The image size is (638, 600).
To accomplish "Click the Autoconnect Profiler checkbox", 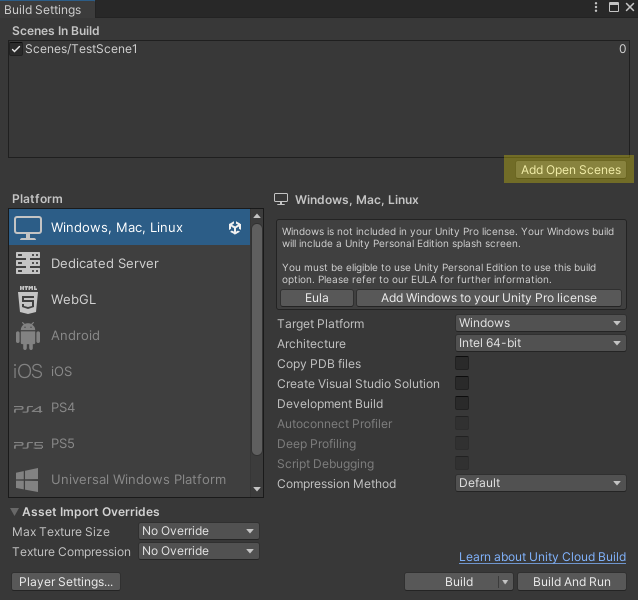I will point(462,423).
